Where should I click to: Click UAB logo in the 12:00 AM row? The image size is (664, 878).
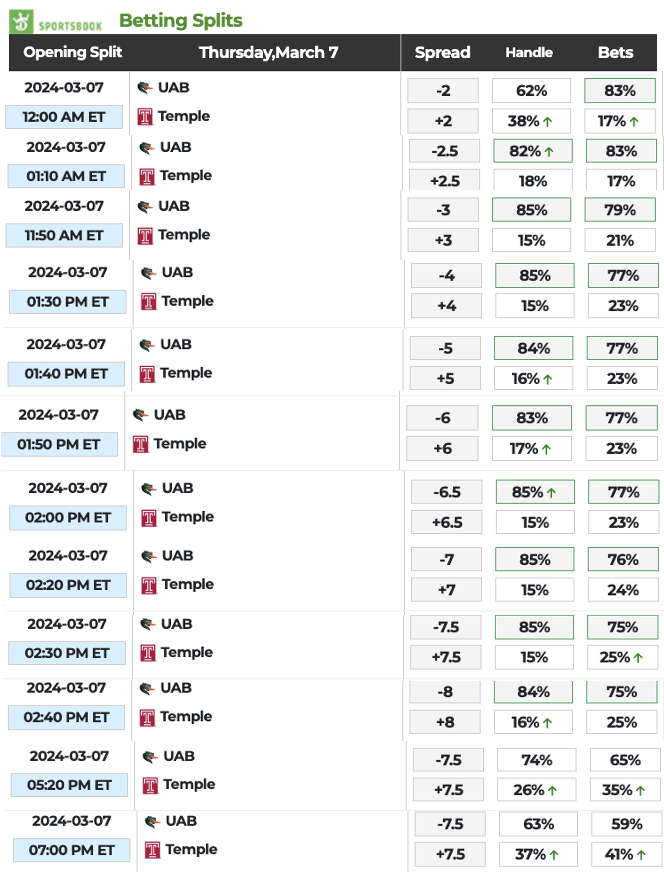tap(145, 88)
